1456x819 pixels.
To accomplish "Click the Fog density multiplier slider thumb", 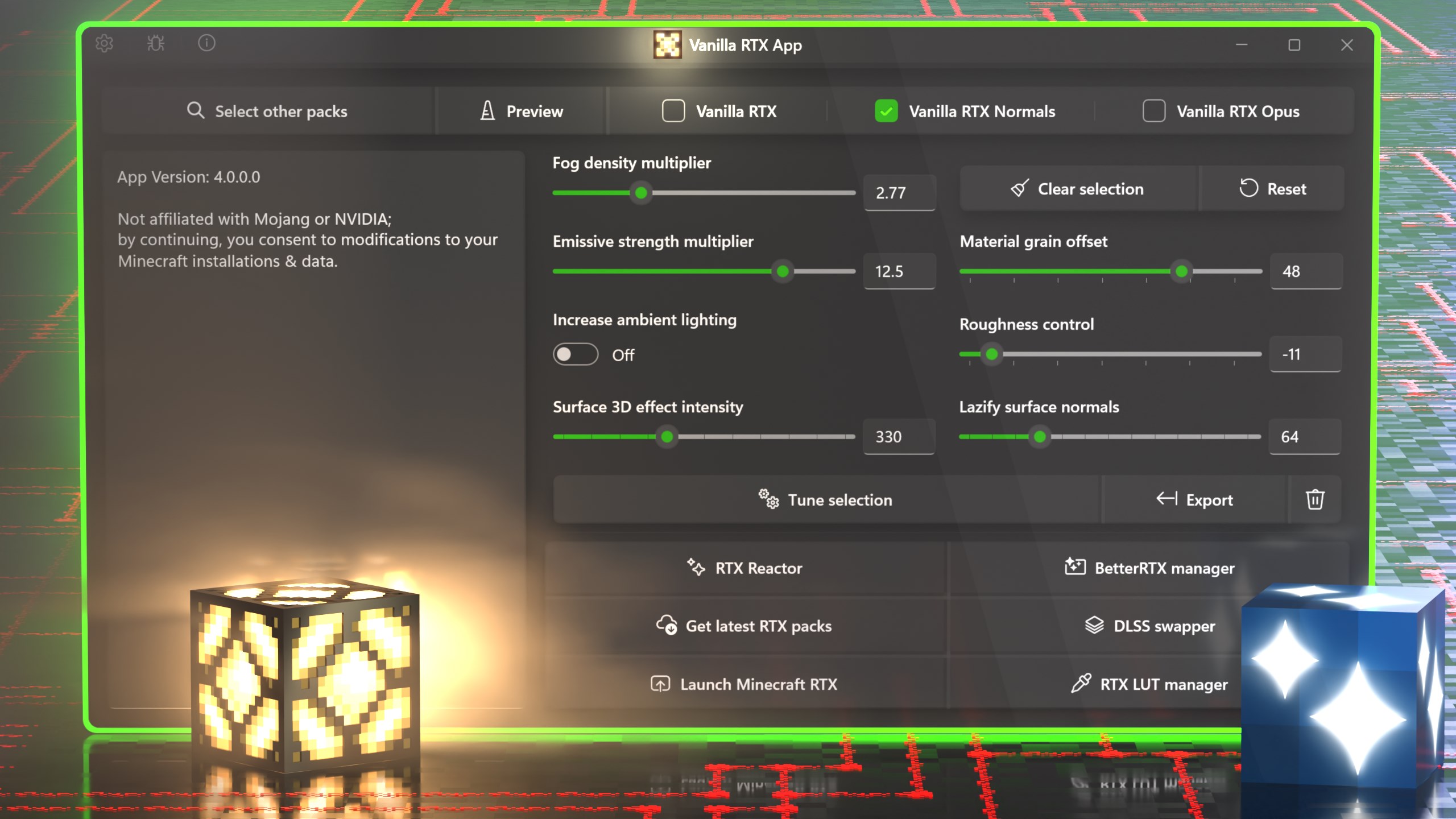I will 641,193.
